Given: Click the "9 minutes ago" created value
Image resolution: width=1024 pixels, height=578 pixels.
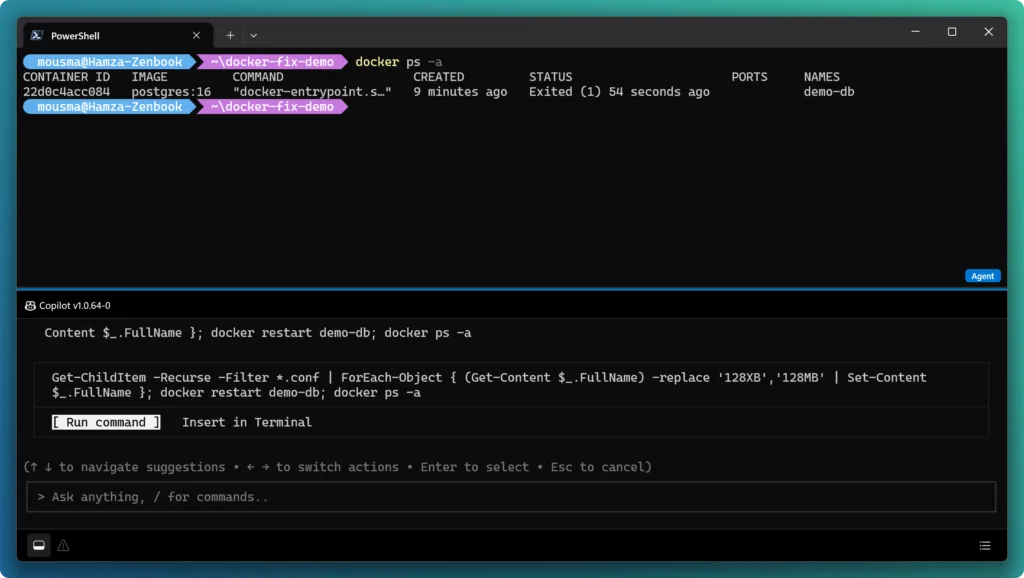Looking at the screenshot, I should [x=460, y=92].
